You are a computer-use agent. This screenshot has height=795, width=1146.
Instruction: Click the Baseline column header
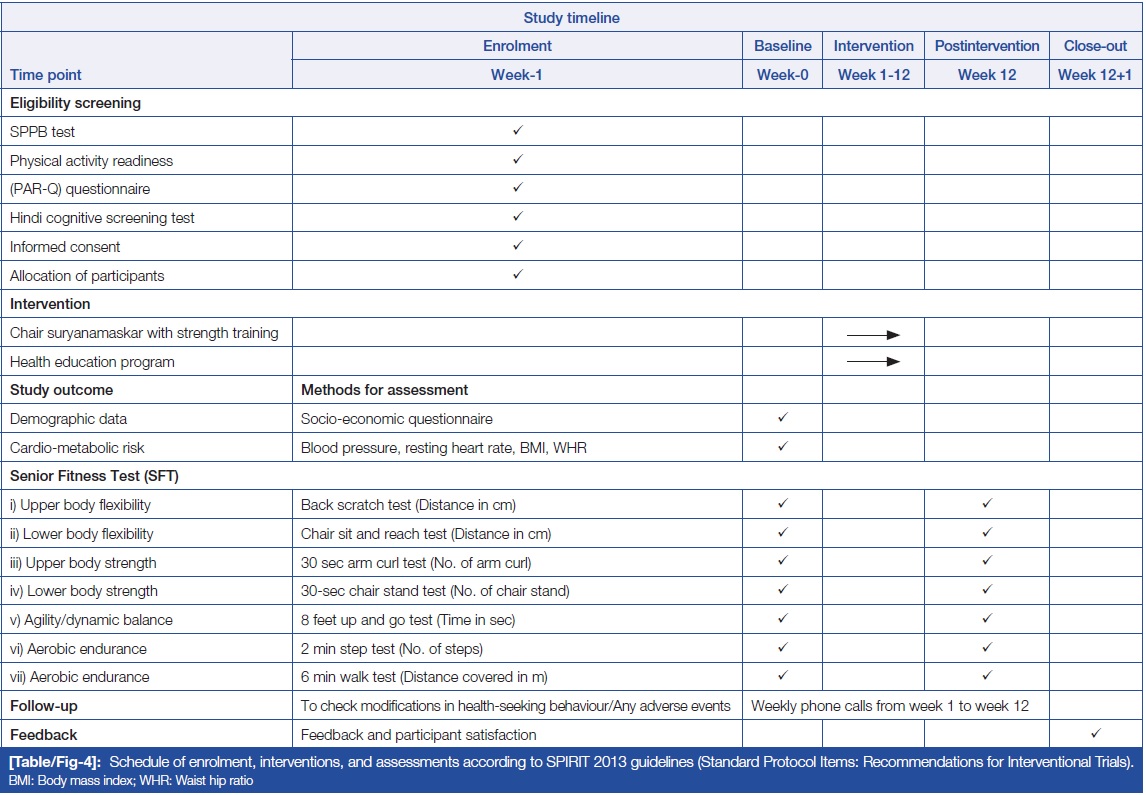coord(782,46)
